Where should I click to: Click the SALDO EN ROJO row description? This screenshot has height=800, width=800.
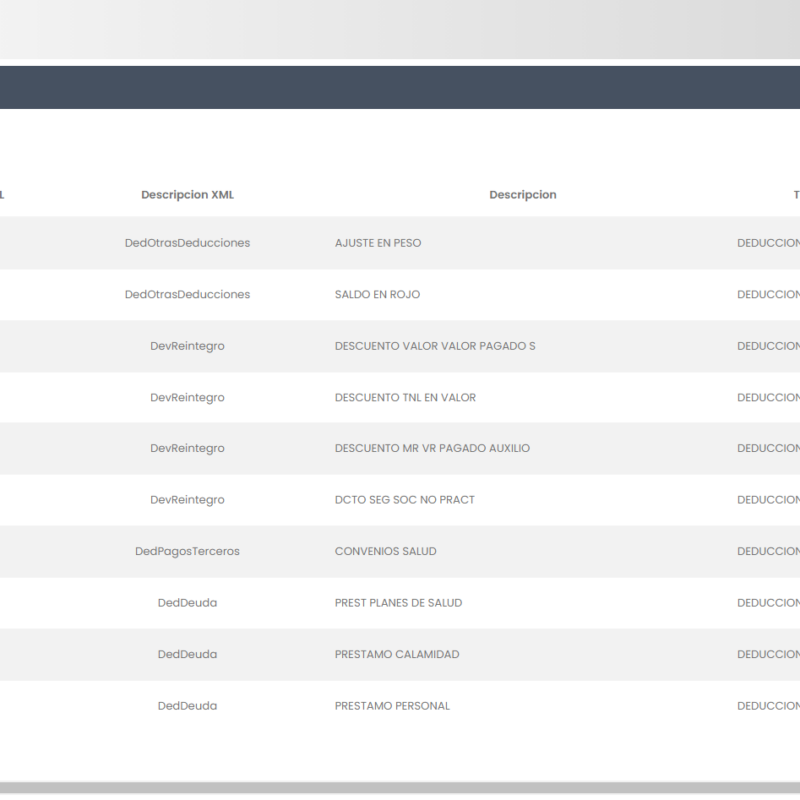pyautogui.click(x=377, y=295)
